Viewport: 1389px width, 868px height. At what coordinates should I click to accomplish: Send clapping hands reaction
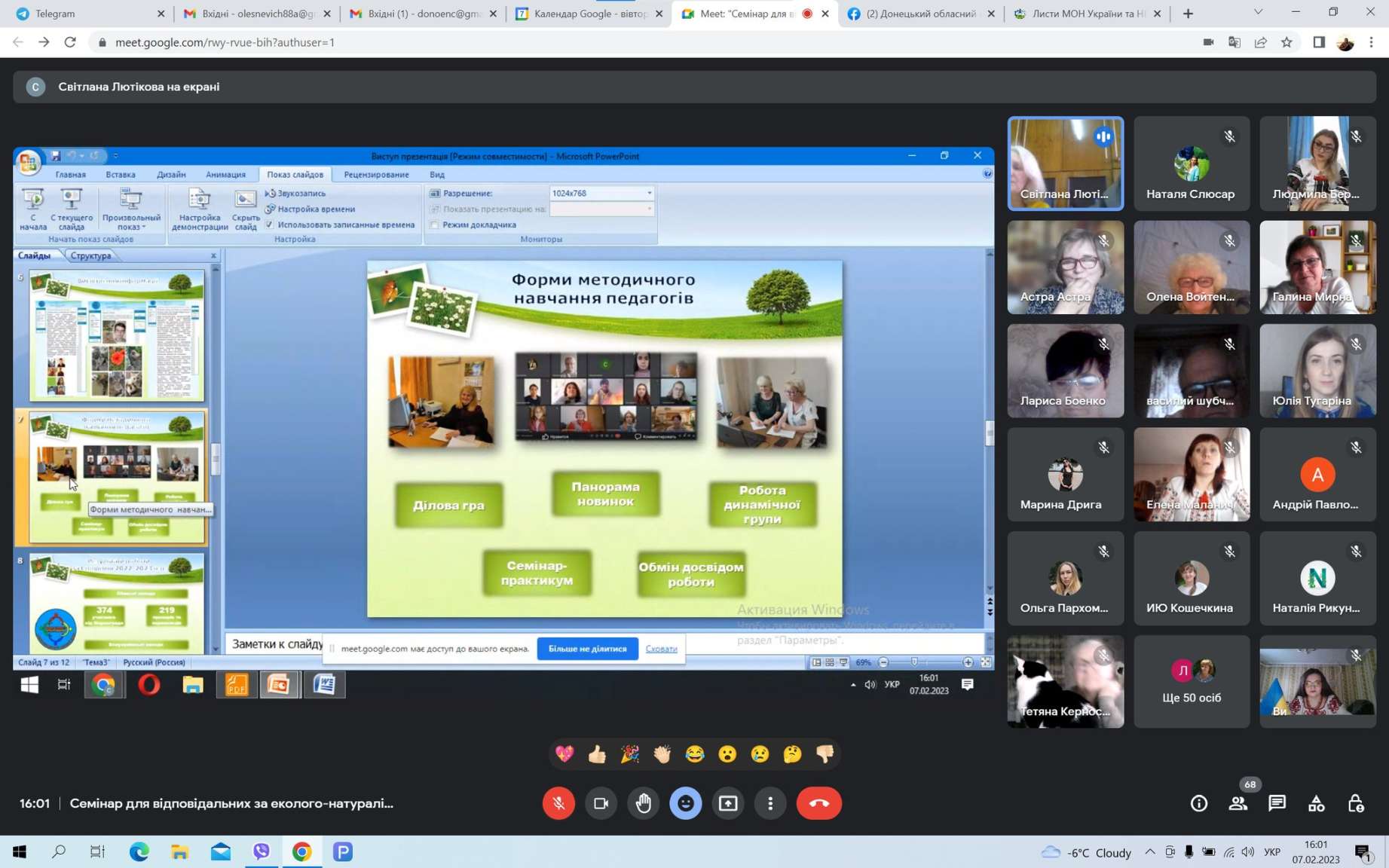click(x=662, y=753)
